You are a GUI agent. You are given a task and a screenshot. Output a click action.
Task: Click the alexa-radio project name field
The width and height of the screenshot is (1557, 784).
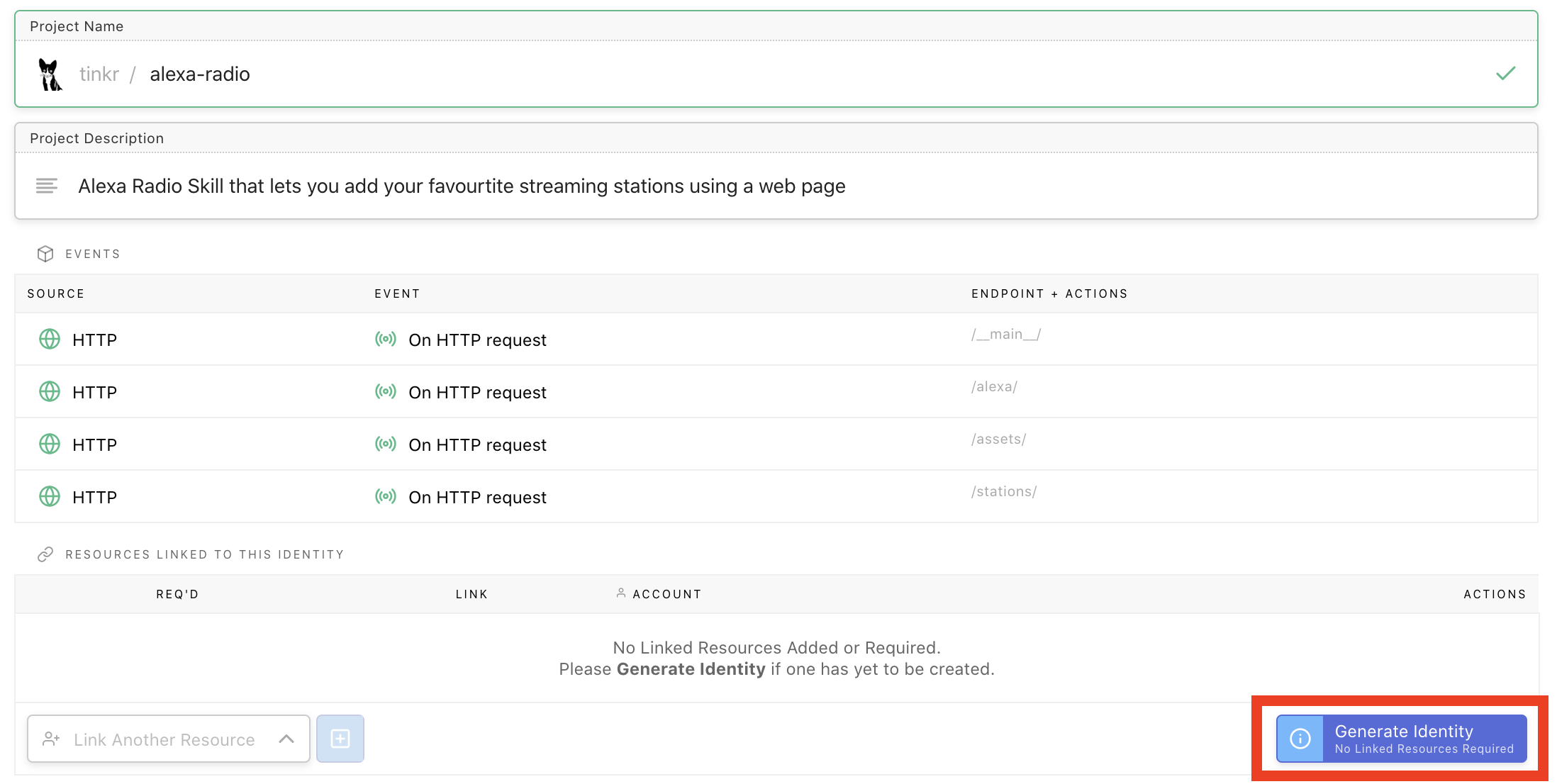coord(200,74)
